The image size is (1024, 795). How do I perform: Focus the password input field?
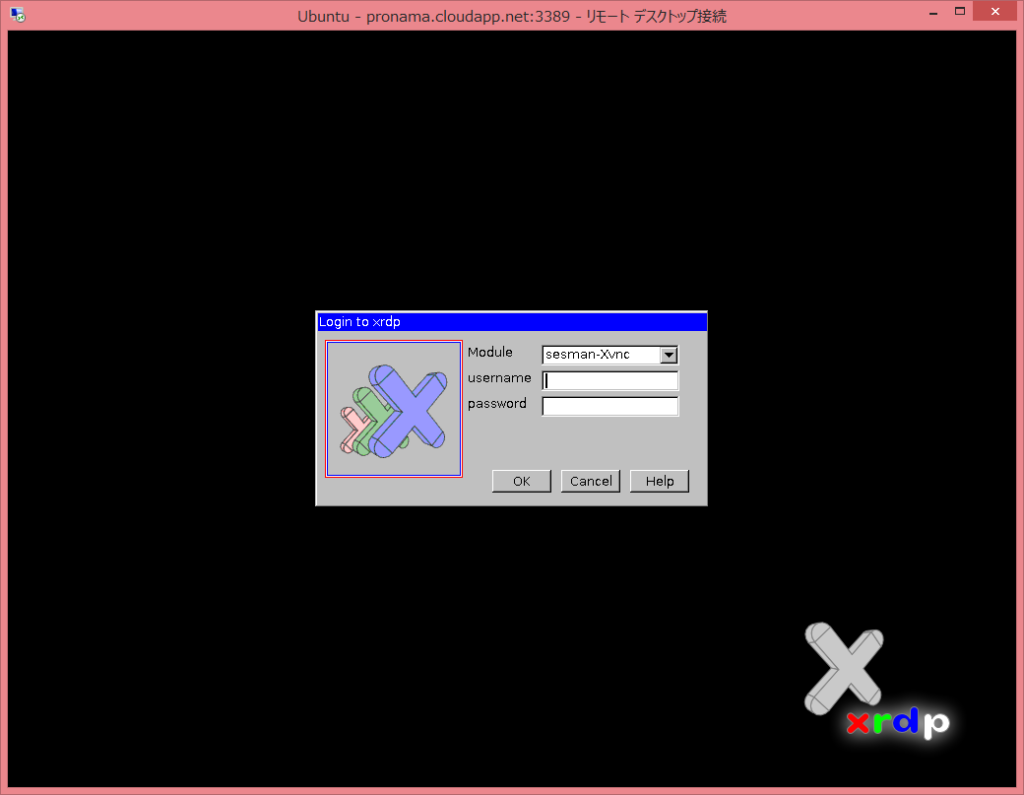(x=608, y=406)
